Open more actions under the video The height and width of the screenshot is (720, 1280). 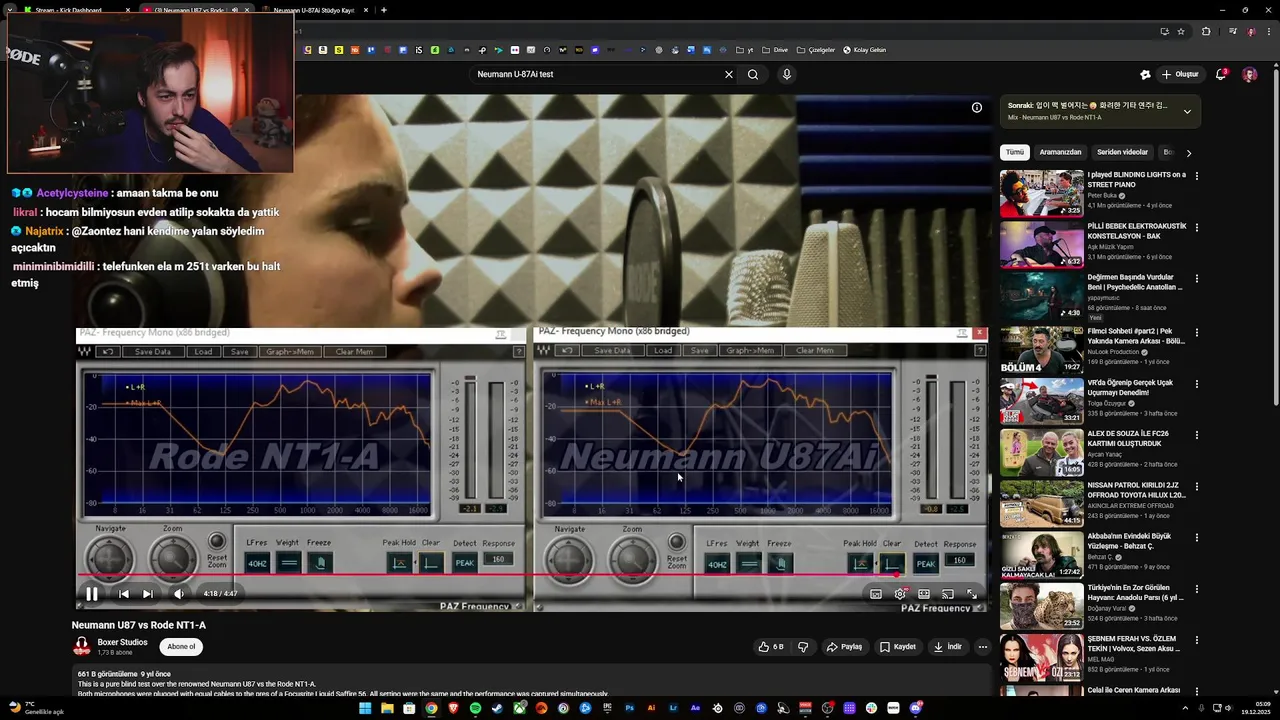[982, 647]
